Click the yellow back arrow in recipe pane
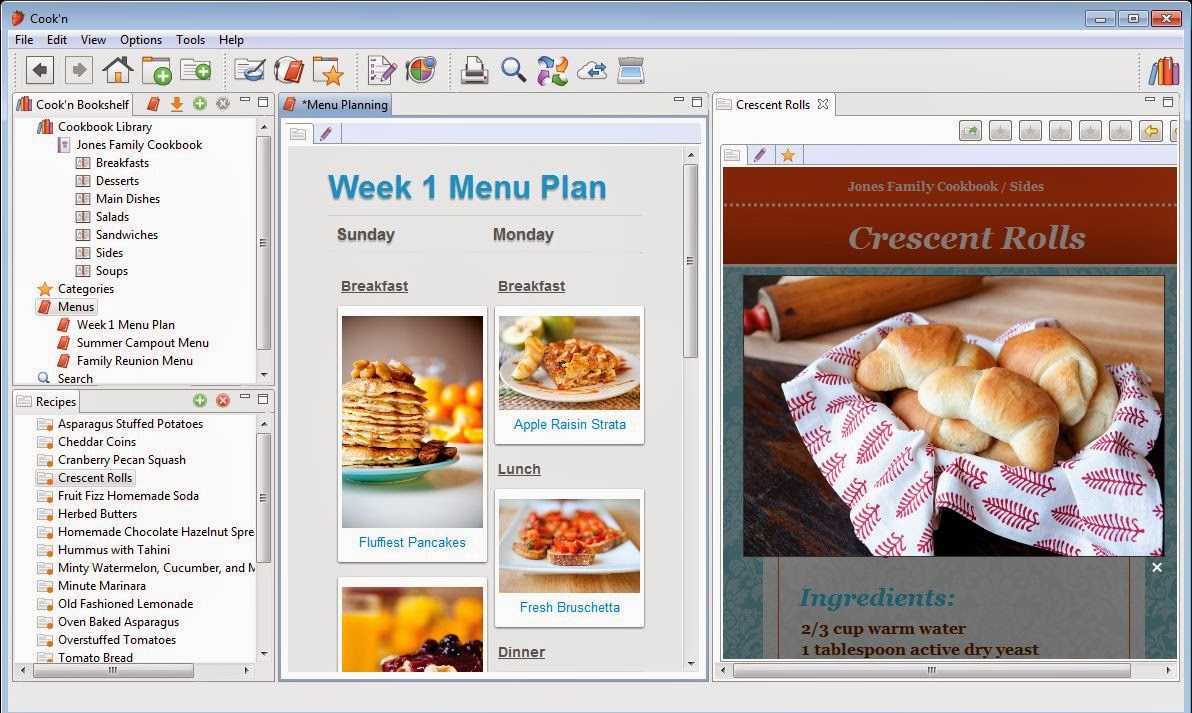This screenshot has width=1192, height=713. tap(1151, 131)
